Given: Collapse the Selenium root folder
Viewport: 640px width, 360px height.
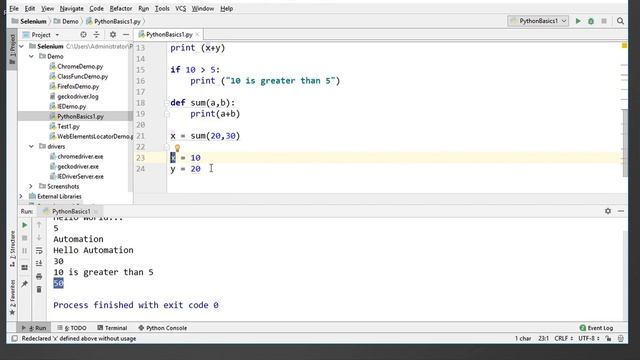Looking at the screenshot, I should [x=21, y=47].
